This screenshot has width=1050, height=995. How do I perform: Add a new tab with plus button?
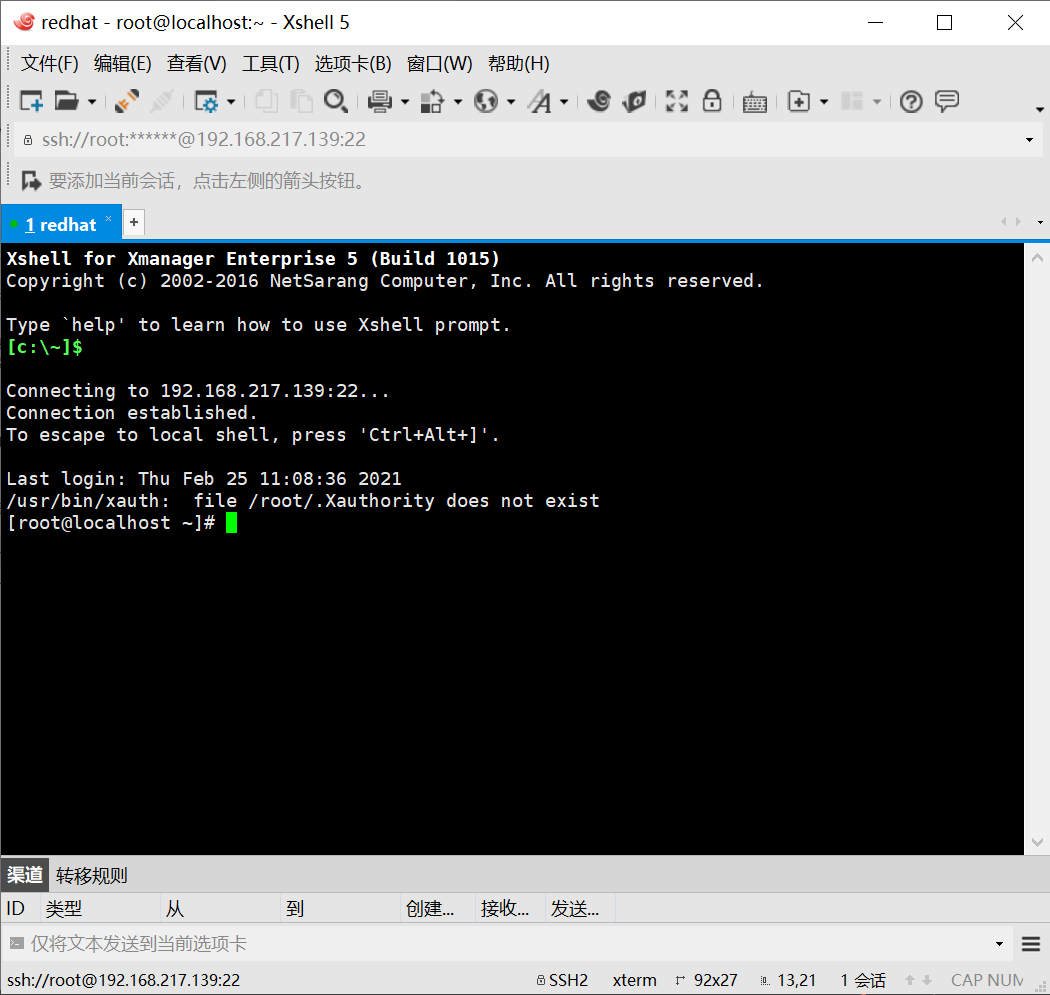click(x=134, y=222)
